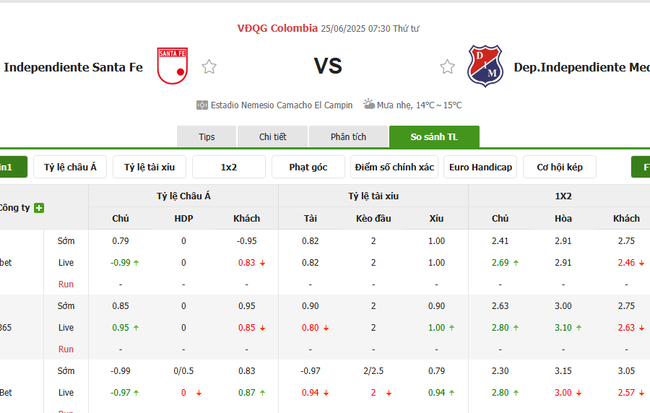Open Điểm số chính xác odds

395,167
